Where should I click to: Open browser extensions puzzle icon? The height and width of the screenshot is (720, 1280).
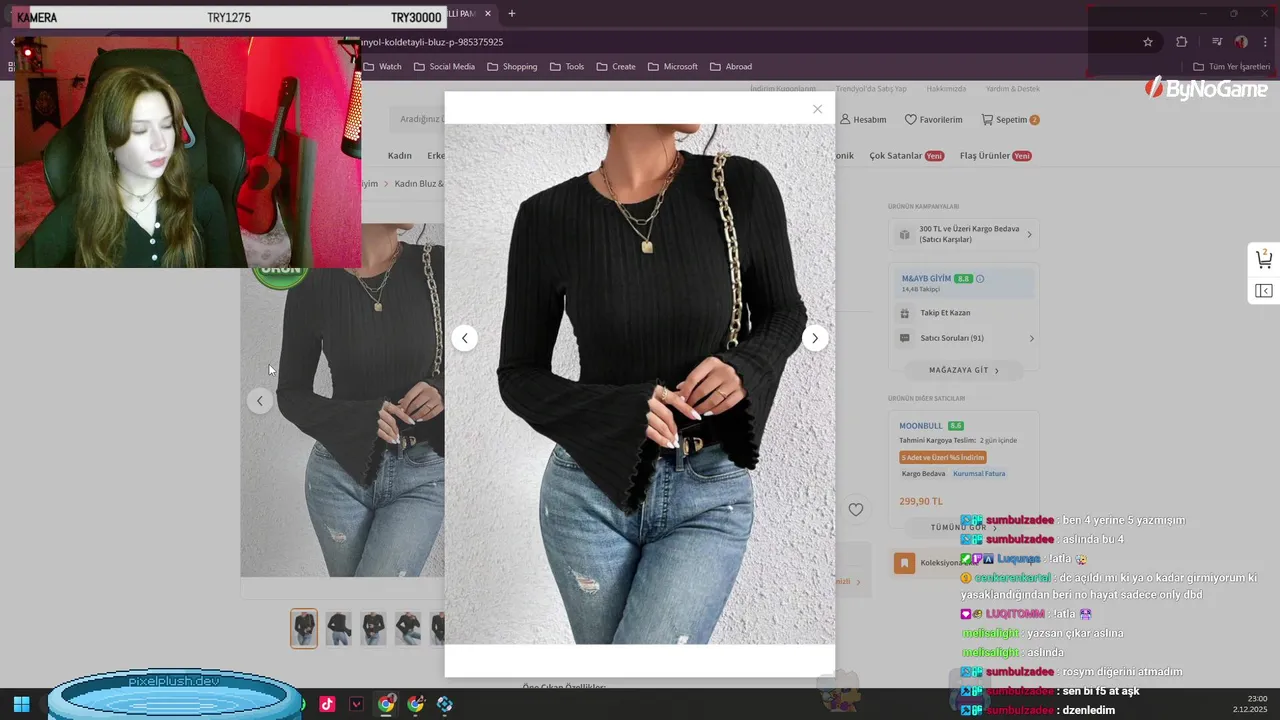coord(1182,42)
